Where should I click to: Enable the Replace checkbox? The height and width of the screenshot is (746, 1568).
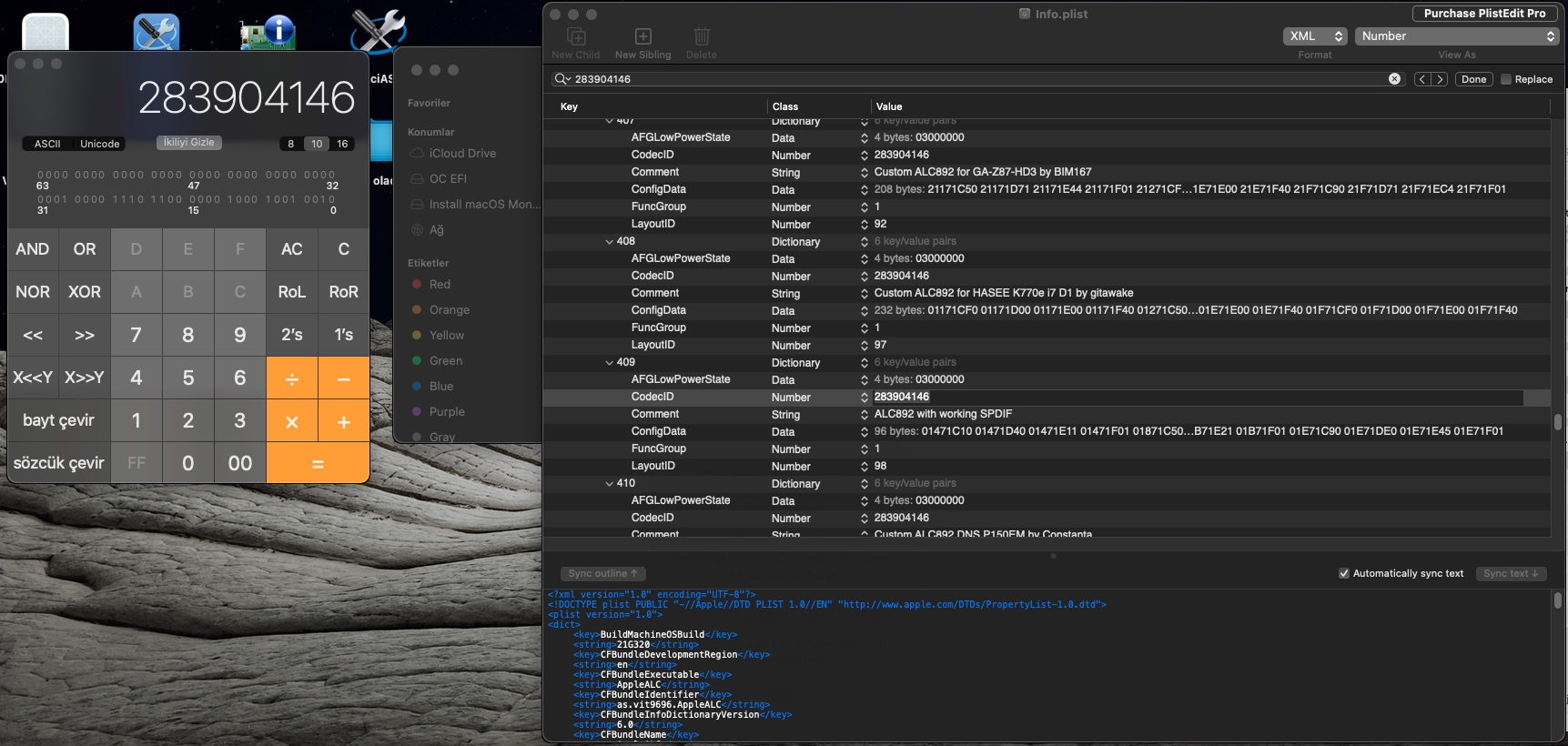(1506, 79)
